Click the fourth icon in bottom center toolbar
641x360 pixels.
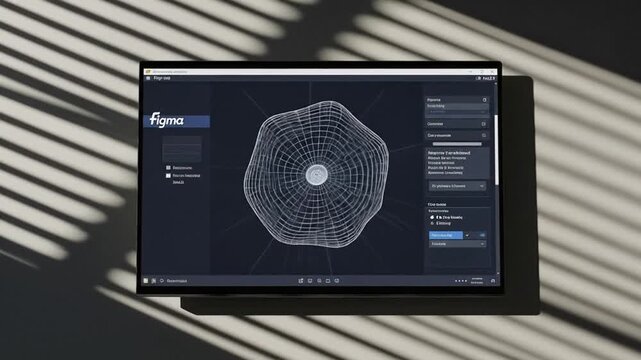328,281
